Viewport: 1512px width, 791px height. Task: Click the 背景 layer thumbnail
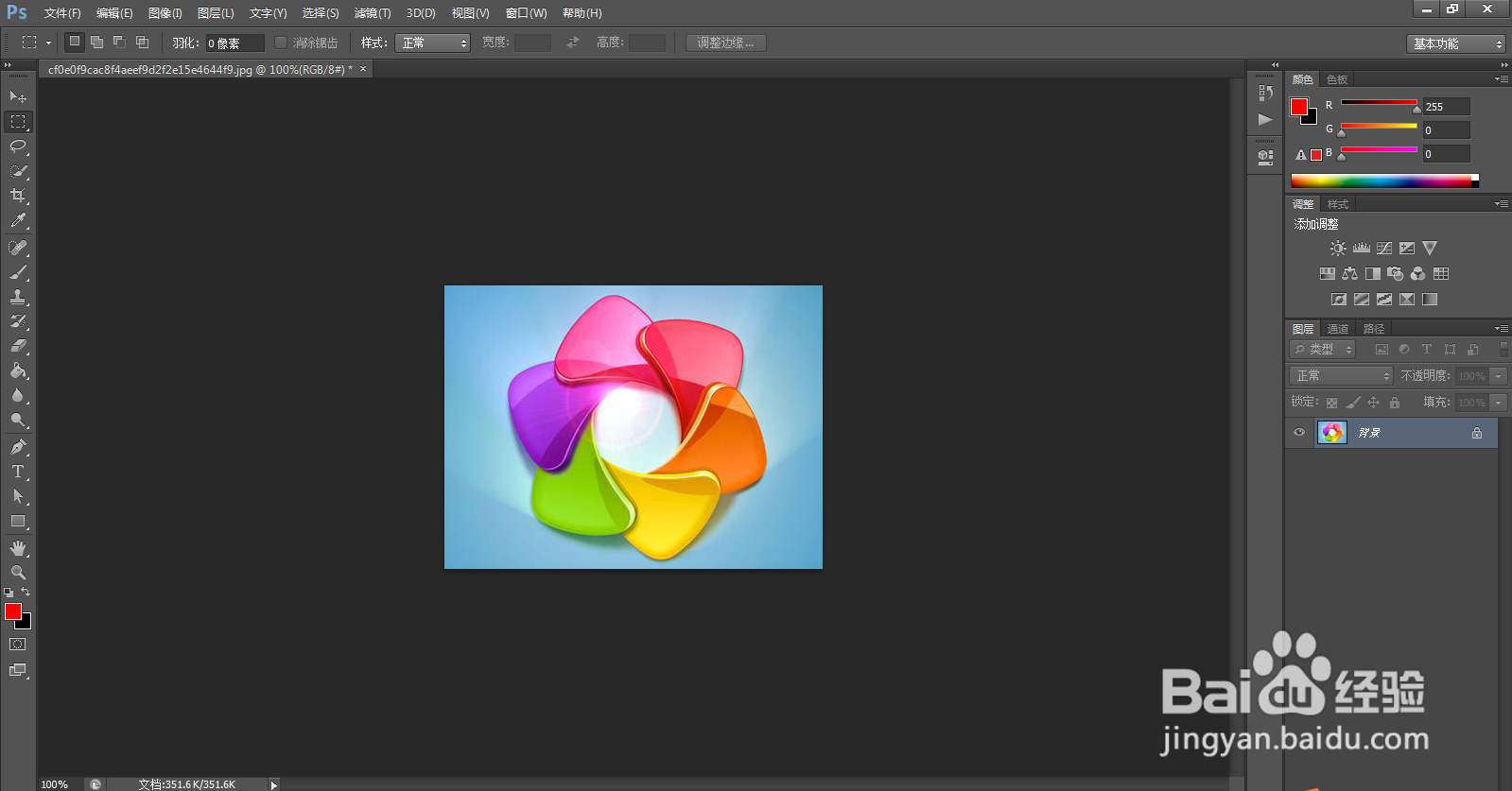click(x=1332, y=433)
